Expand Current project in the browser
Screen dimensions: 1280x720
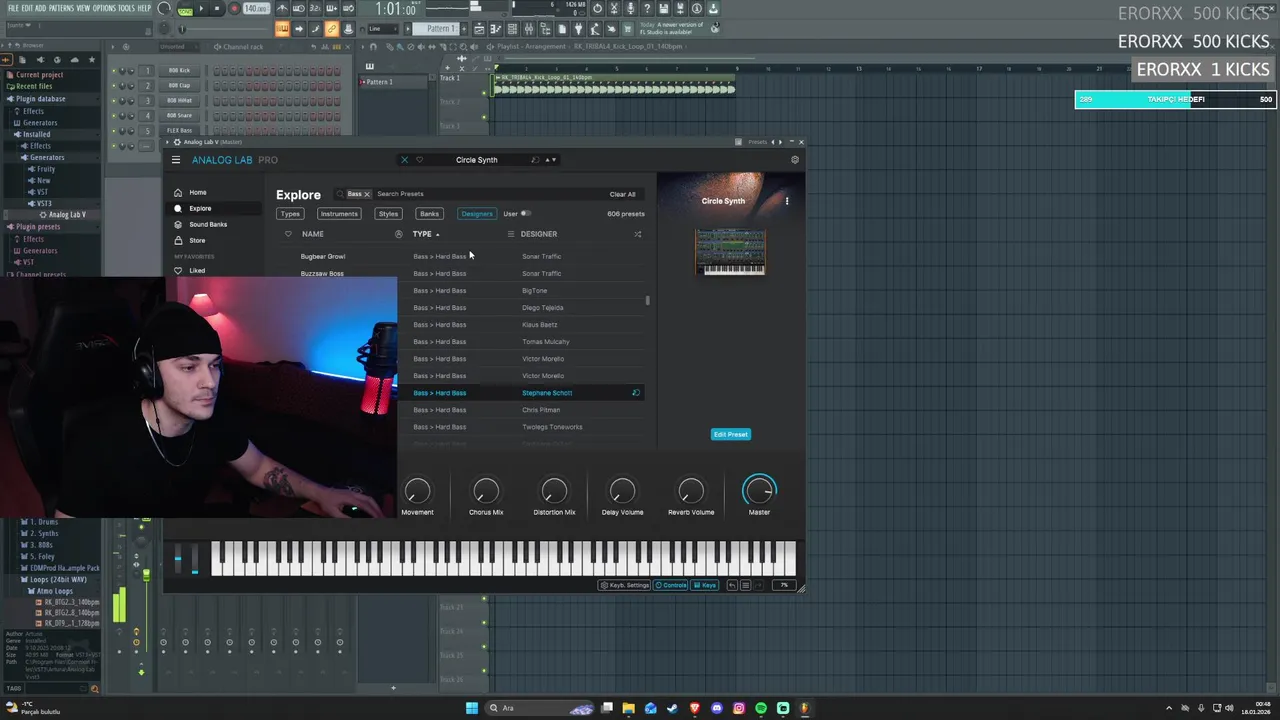(39, 75)
